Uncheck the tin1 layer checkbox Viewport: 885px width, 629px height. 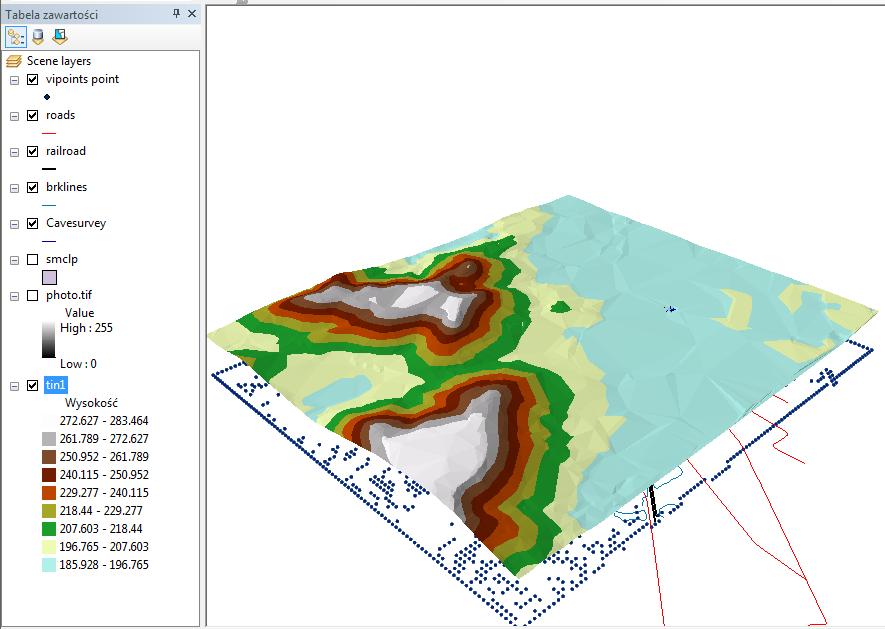[33, 386]
